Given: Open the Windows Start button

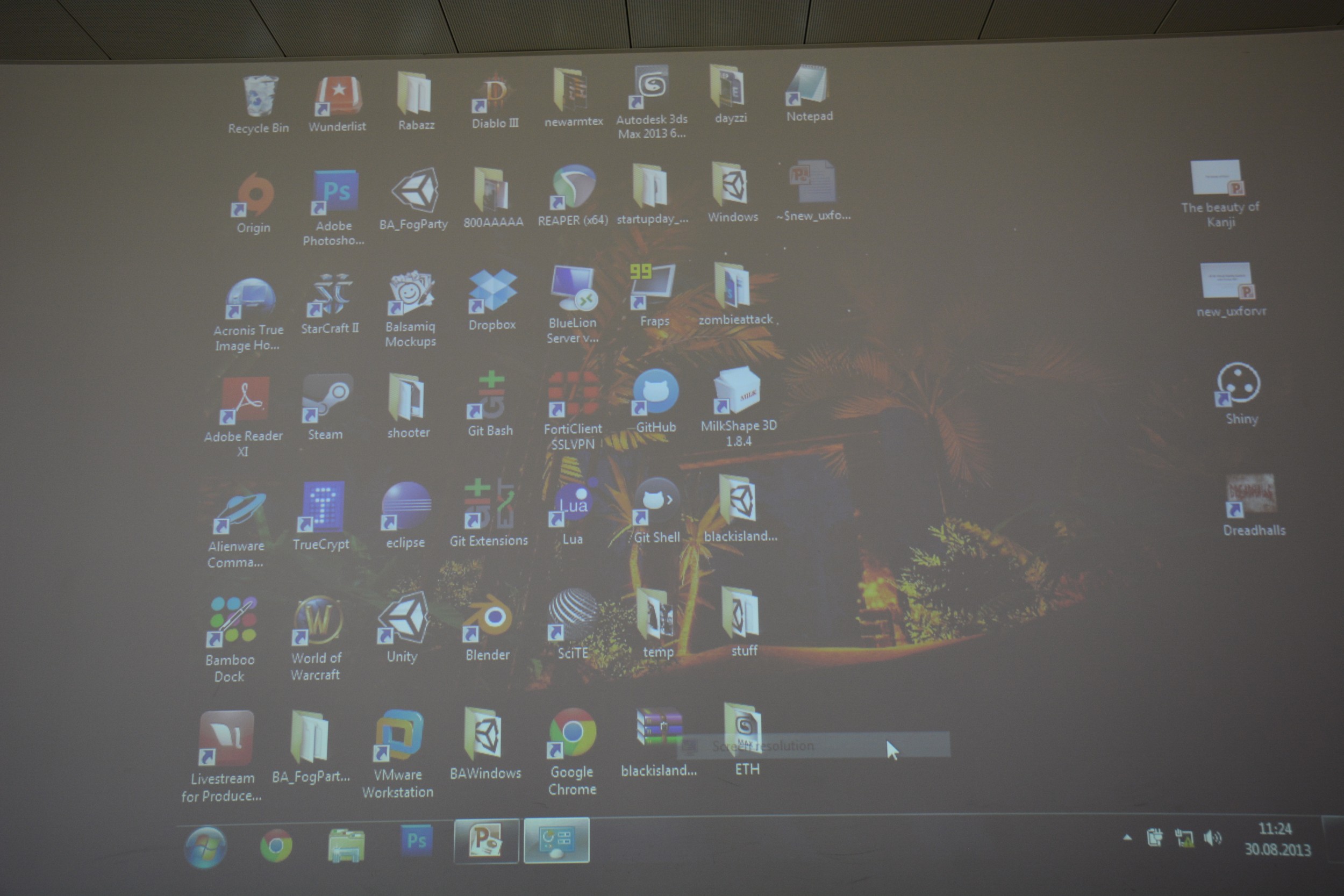Looking at the screenshot, I should pos(206,848).
